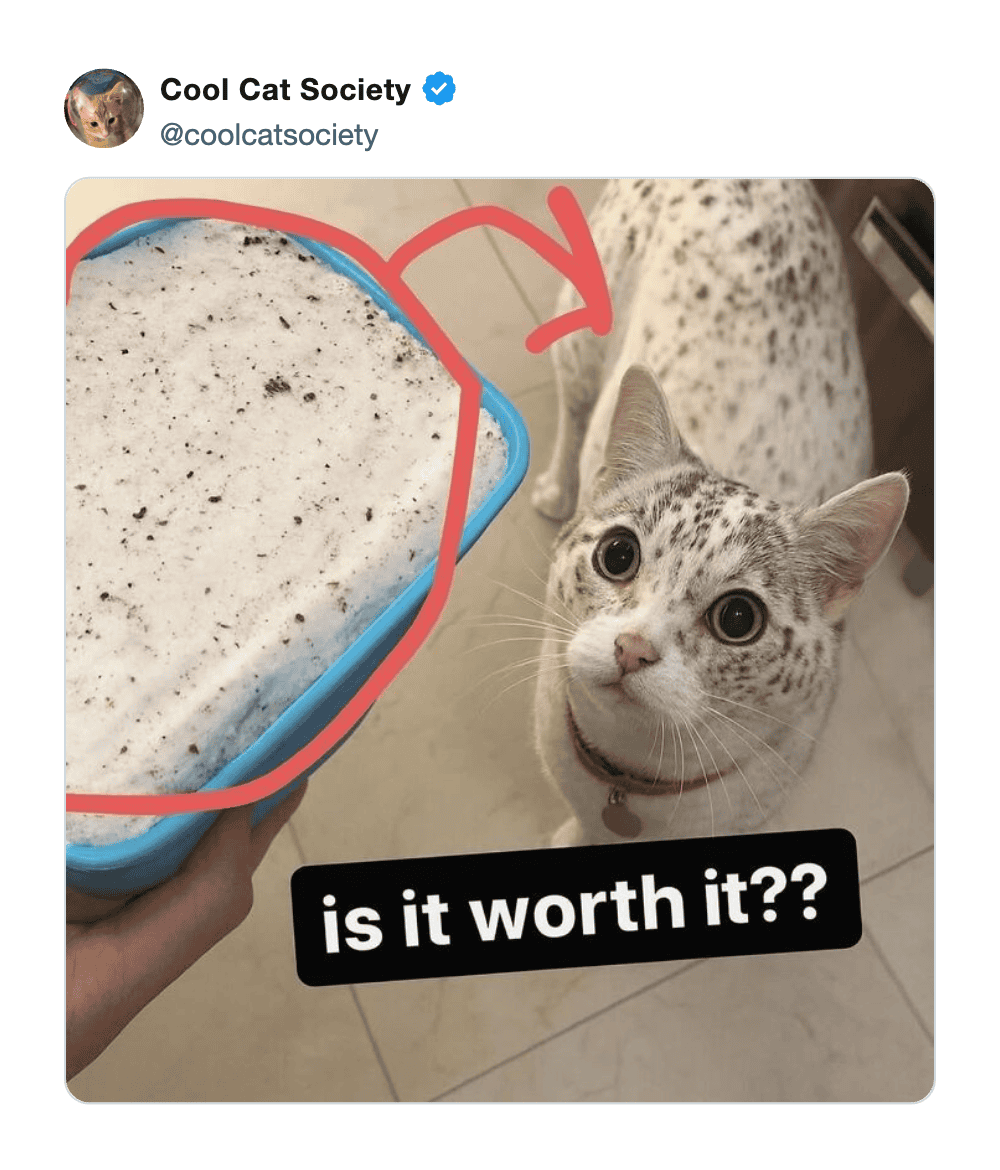Click the Cool Cat Society profile avatar
1000x1170 pixels.
point(104,108)
